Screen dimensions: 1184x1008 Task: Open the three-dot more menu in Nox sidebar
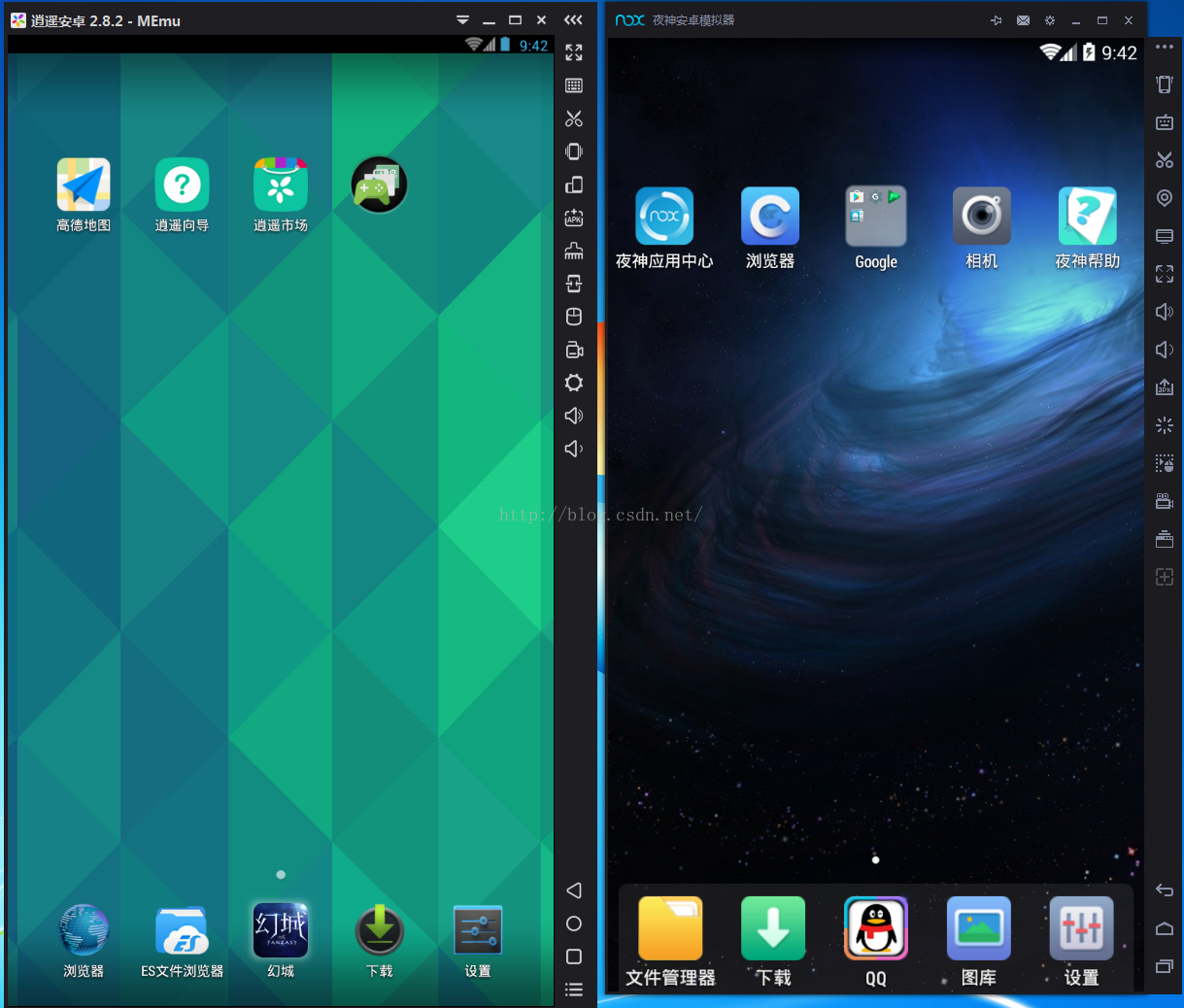(1165, 47)
